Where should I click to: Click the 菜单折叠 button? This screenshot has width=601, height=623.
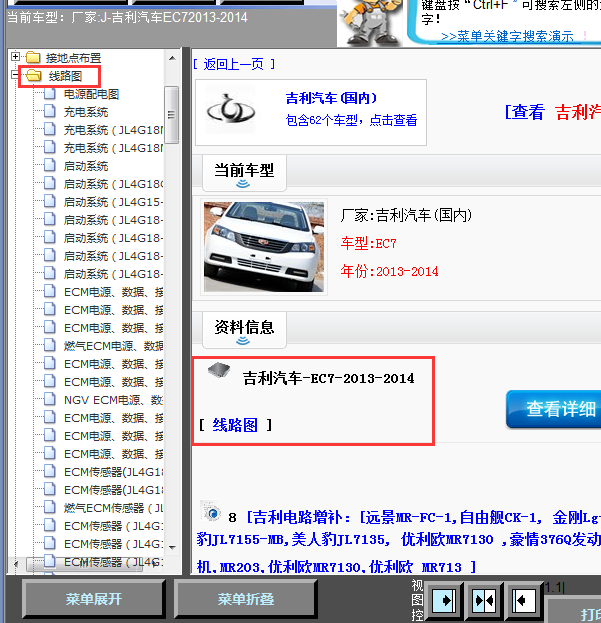click(x=245, y=599)
